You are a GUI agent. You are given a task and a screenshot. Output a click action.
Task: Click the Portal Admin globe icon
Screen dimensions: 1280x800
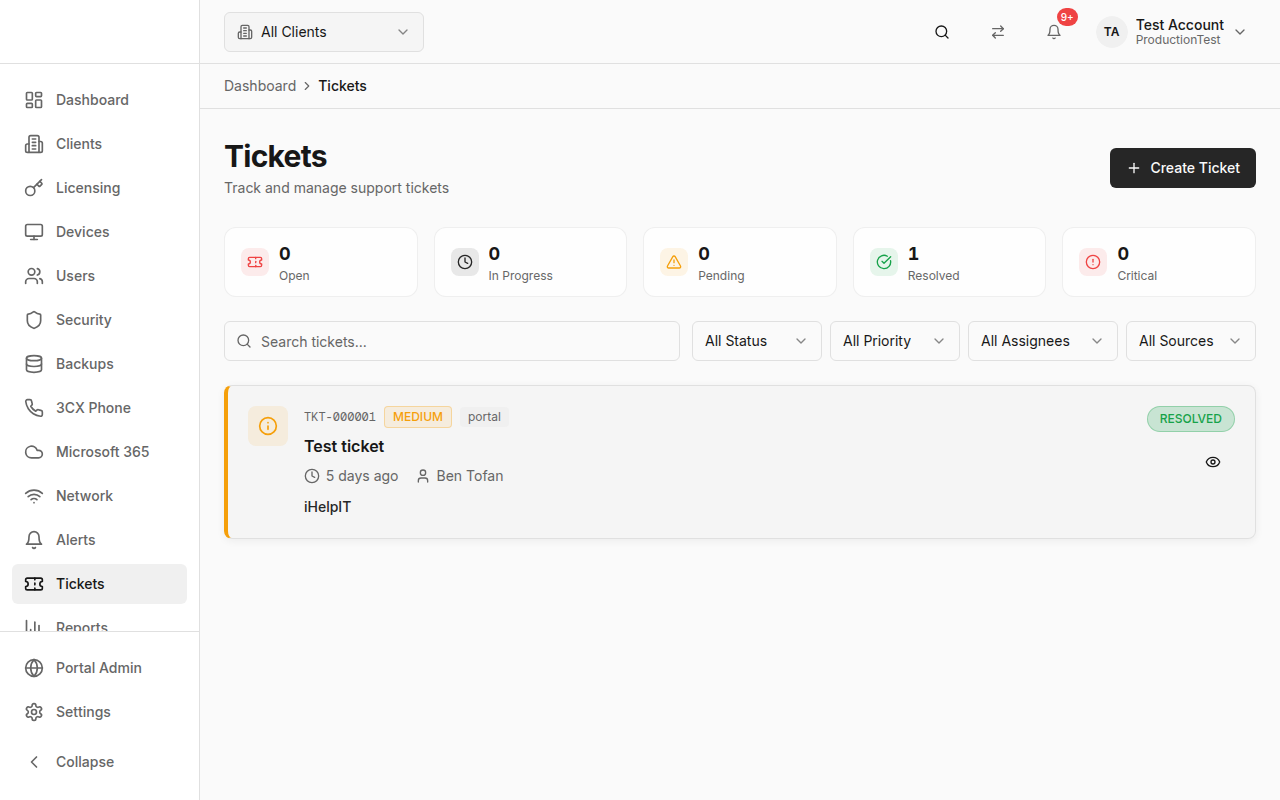point(34,668)
